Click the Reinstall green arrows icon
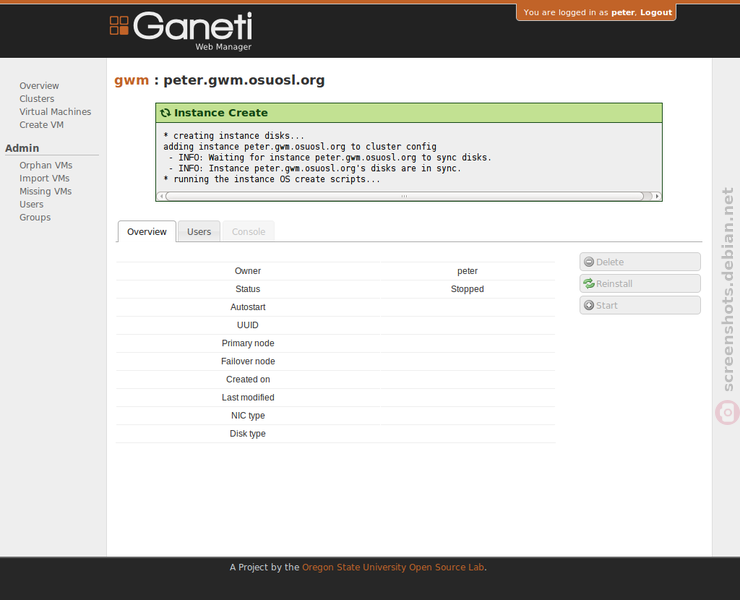 point(589,283)
